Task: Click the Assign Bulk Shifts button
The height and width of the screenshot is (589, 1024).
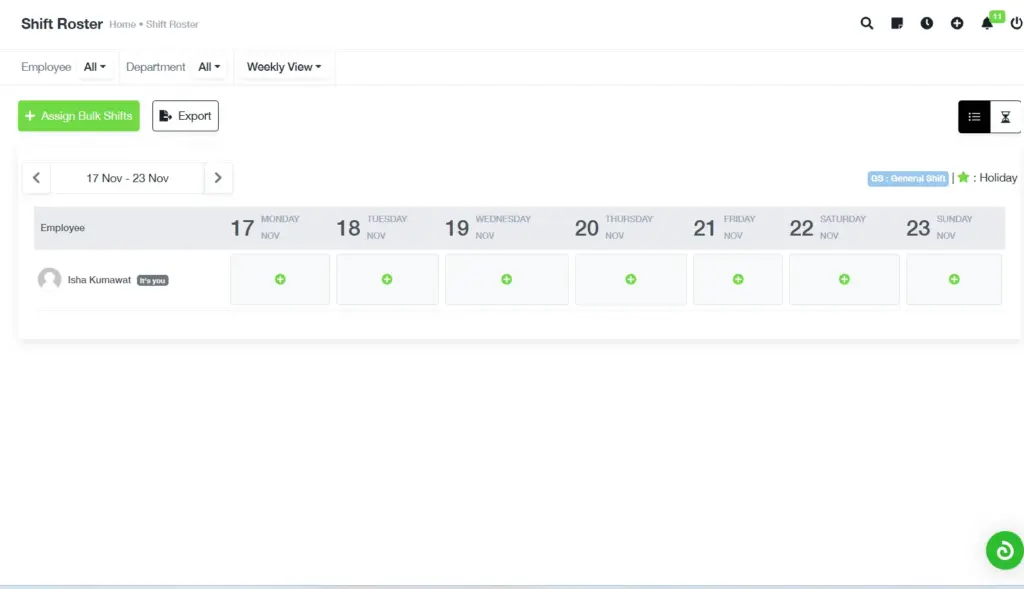Action: 78,115
